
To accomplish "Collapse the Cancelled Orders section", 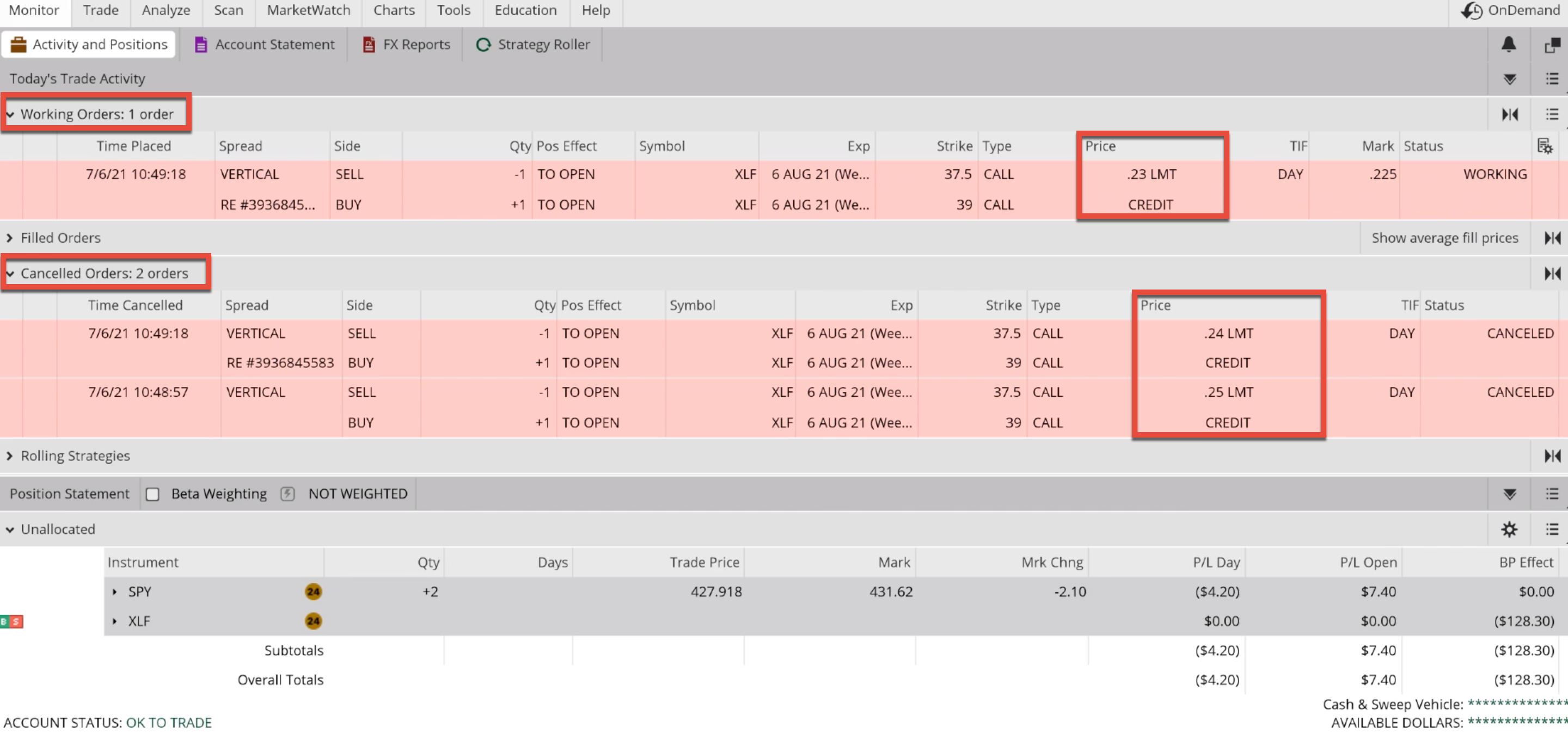I will [10, 274].
